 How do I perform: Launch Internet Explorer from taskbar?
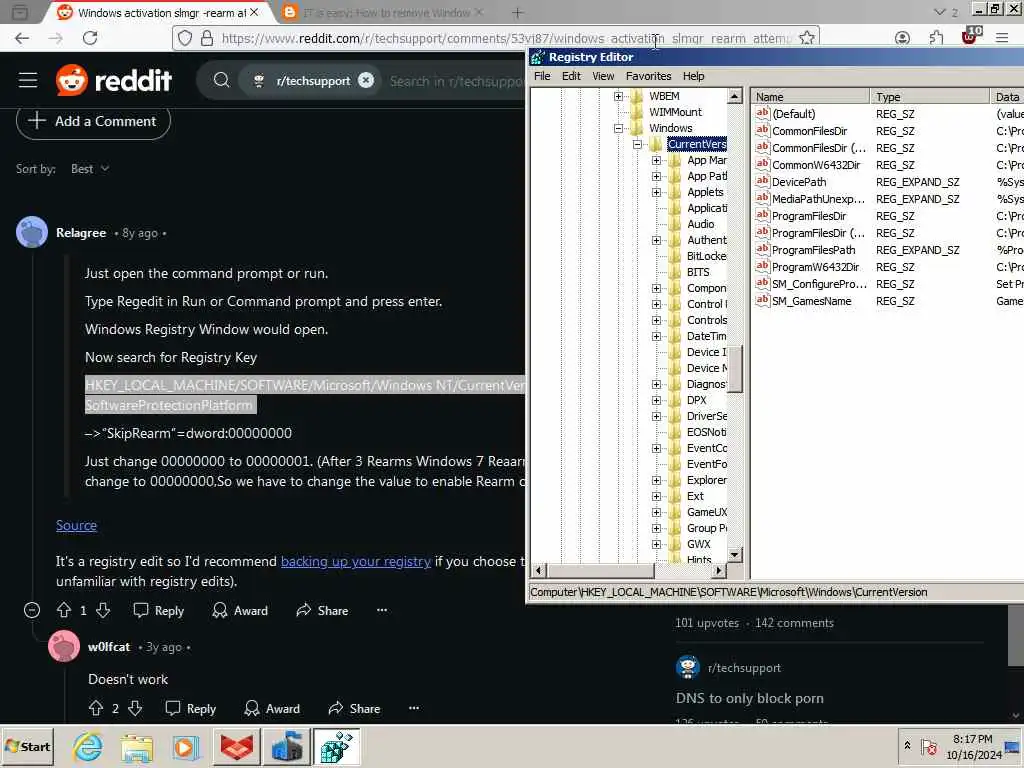pyautogui.click(x=88, y=746)
